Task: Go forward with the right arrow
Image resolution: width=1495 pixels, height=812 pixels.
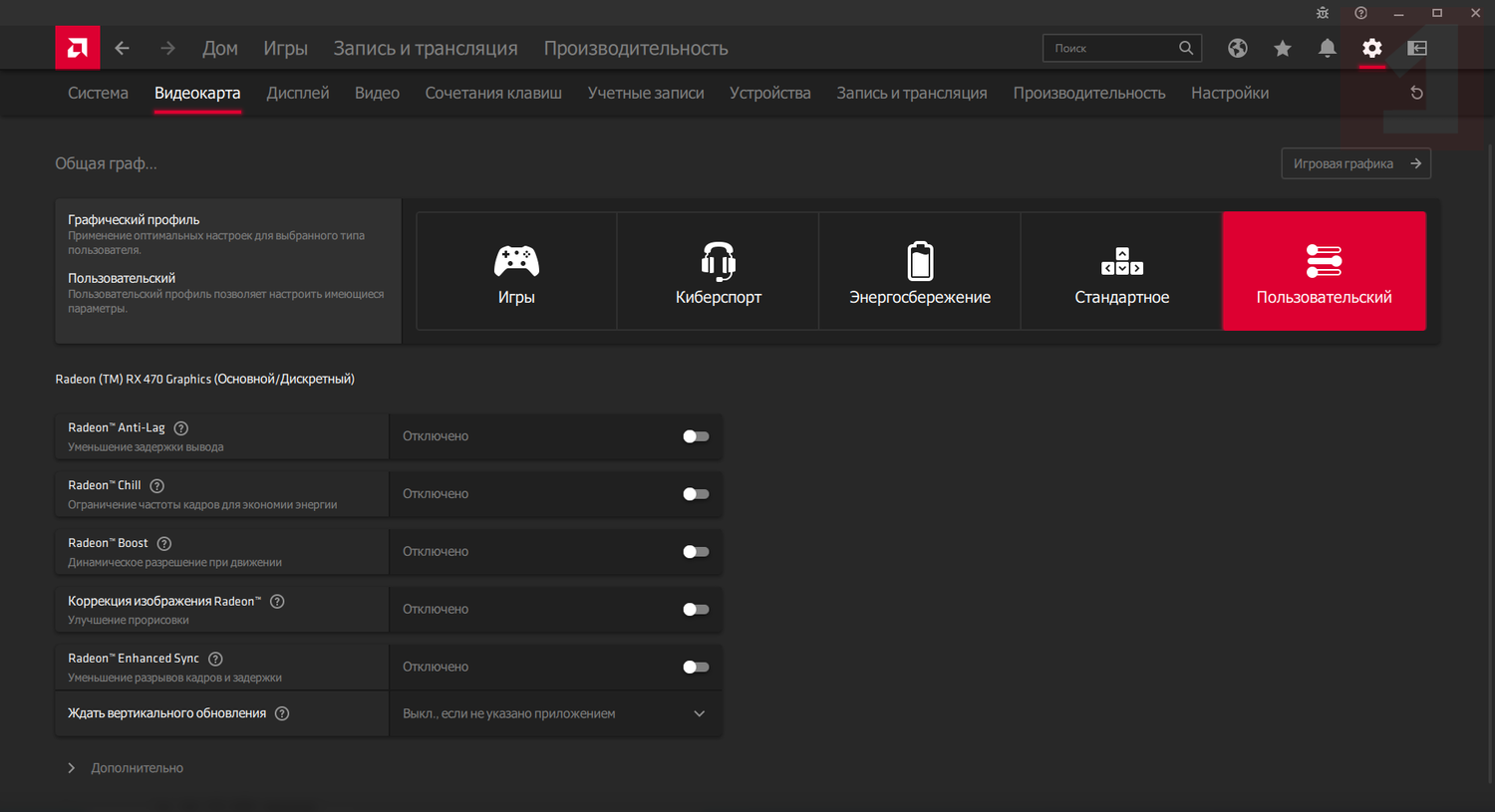Action: point(167,48)
